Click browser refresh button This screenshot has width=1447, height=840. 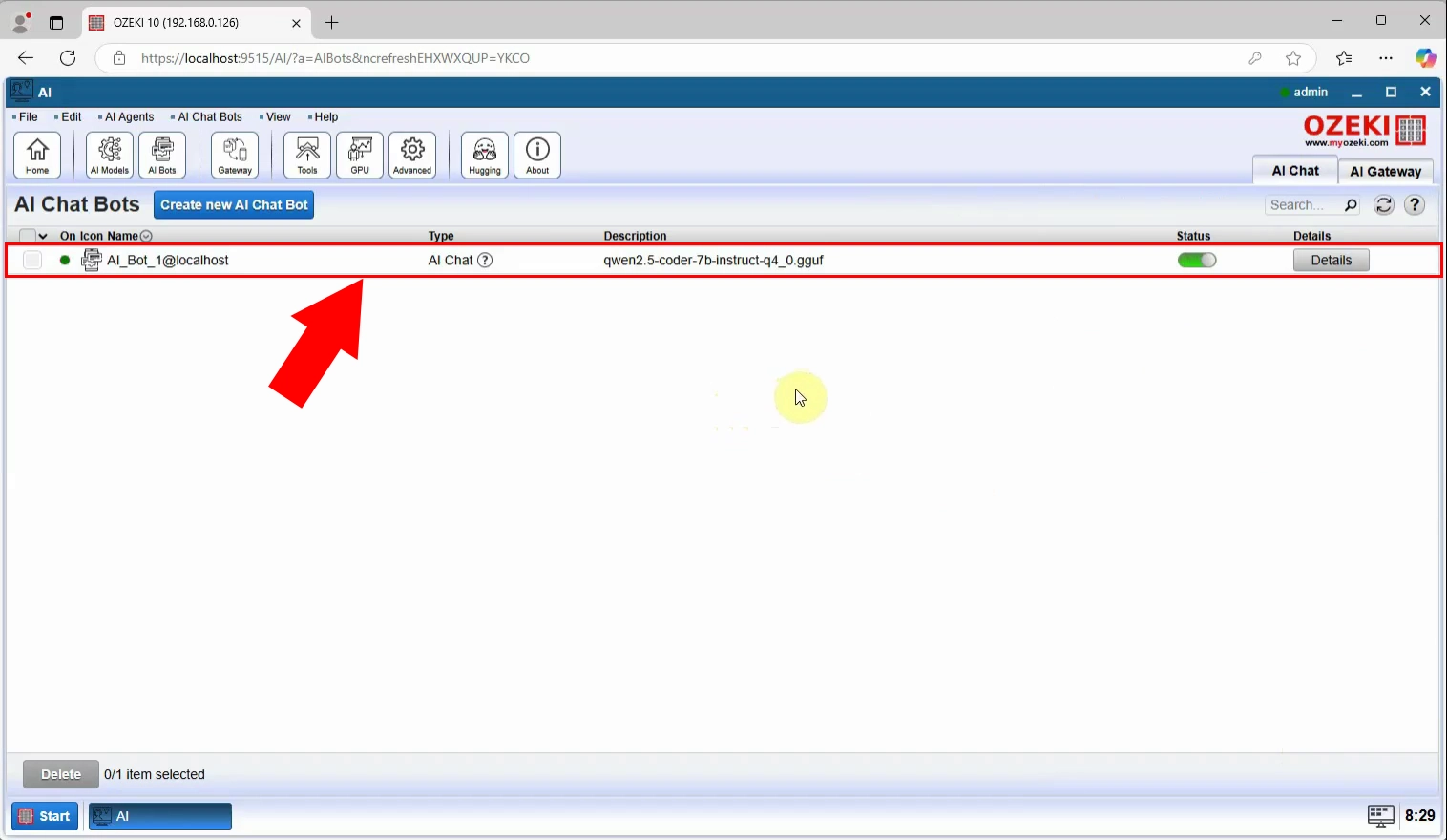click(x=68, y=58)
